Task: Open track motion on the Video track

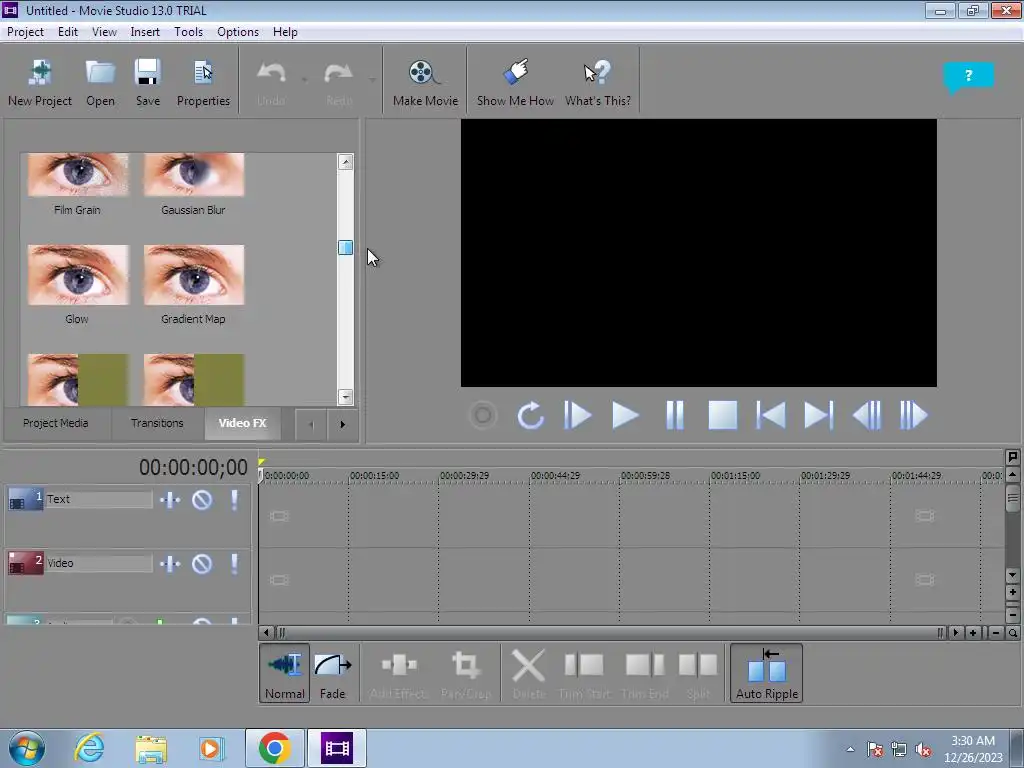Action: pos(170,564)
